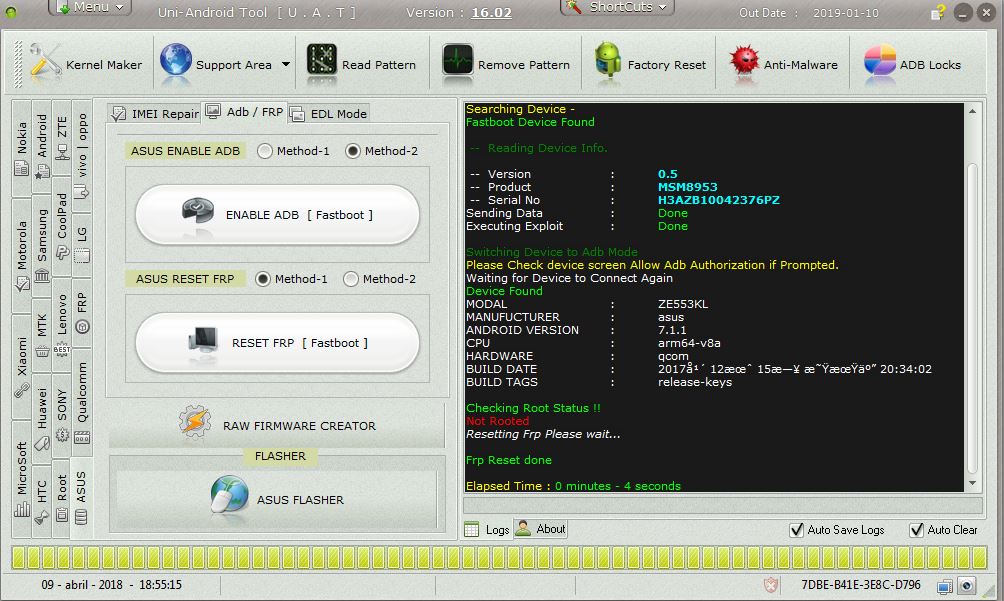Click the version number 16.02 link
Viewport: 1004px width, 601px height.
click(x=492, y=13)
